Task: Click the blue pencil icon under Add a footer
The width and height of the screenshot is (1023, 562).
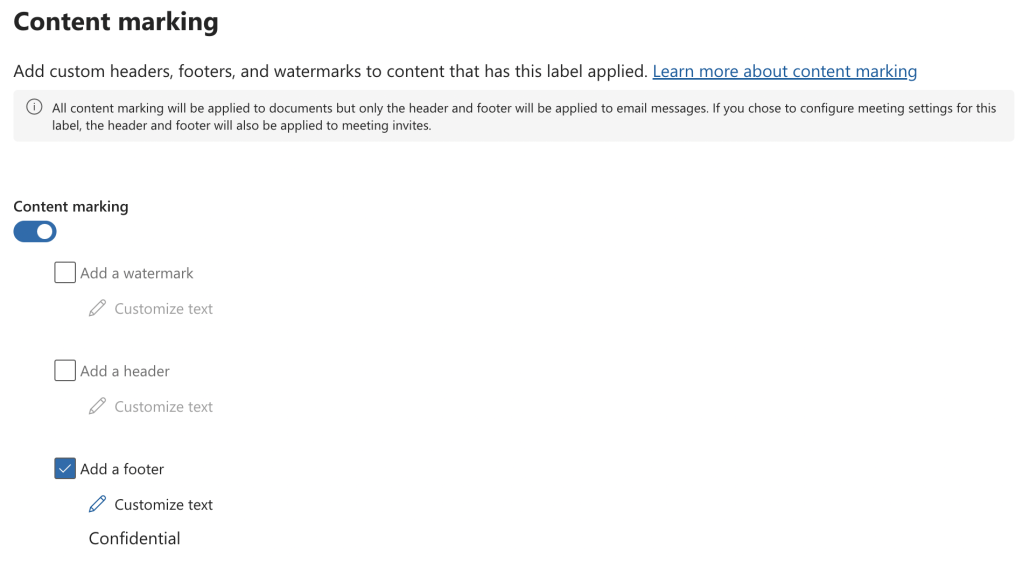Action: 97,505
